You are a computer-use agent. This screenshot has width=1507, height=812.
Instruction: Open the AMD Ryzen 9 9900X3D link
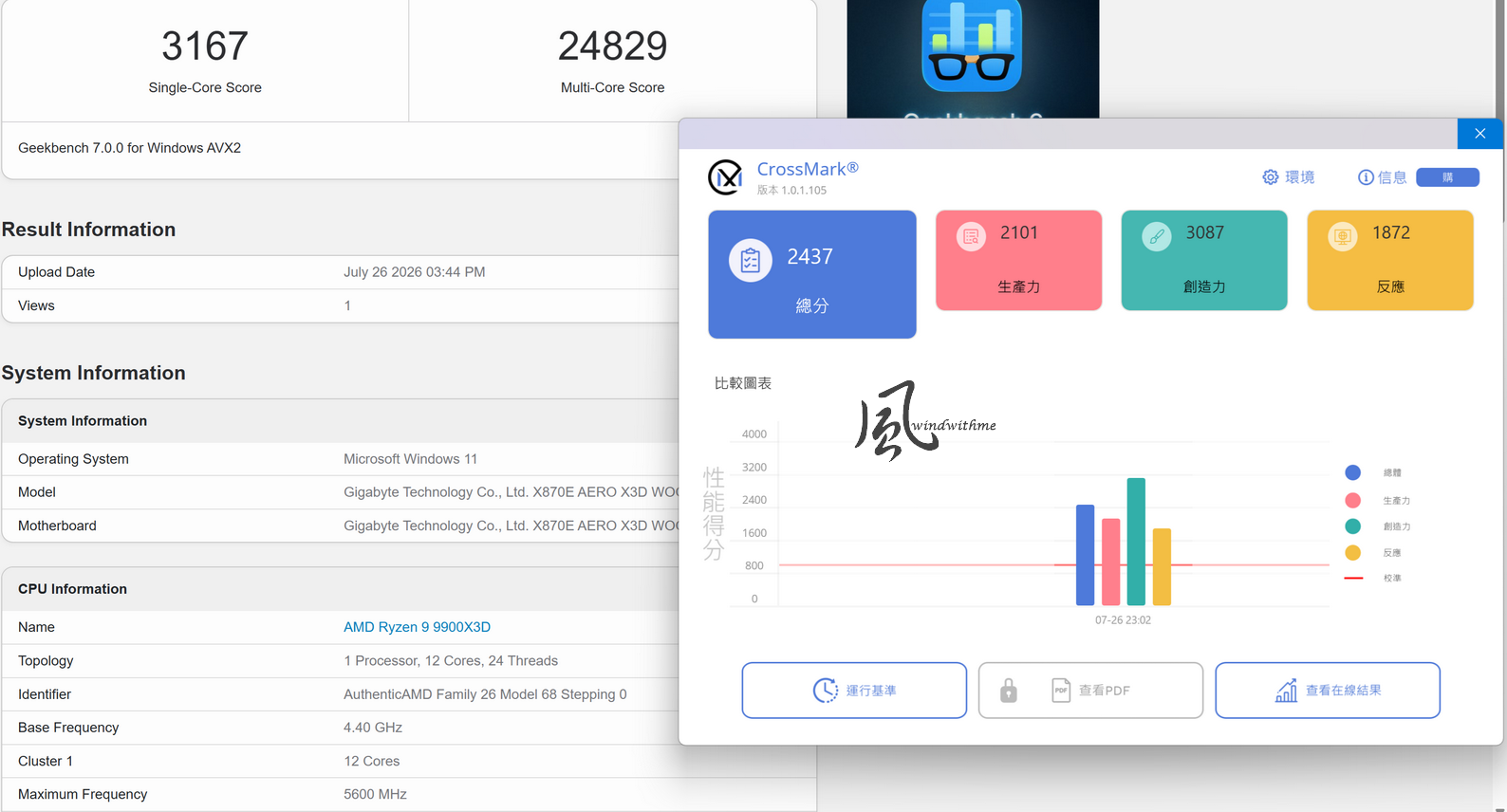coord(417,627)
